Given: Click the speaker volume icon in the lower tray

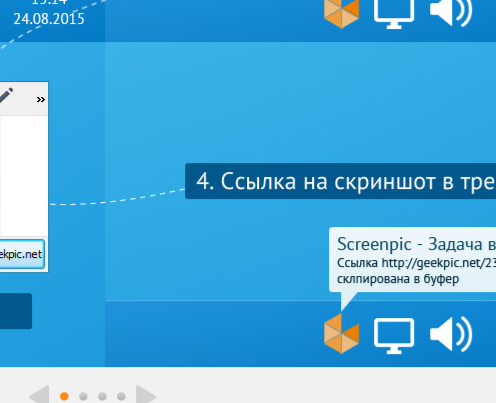Looking at the screenshot, I should pyautogui.click(x=451, y=334).
